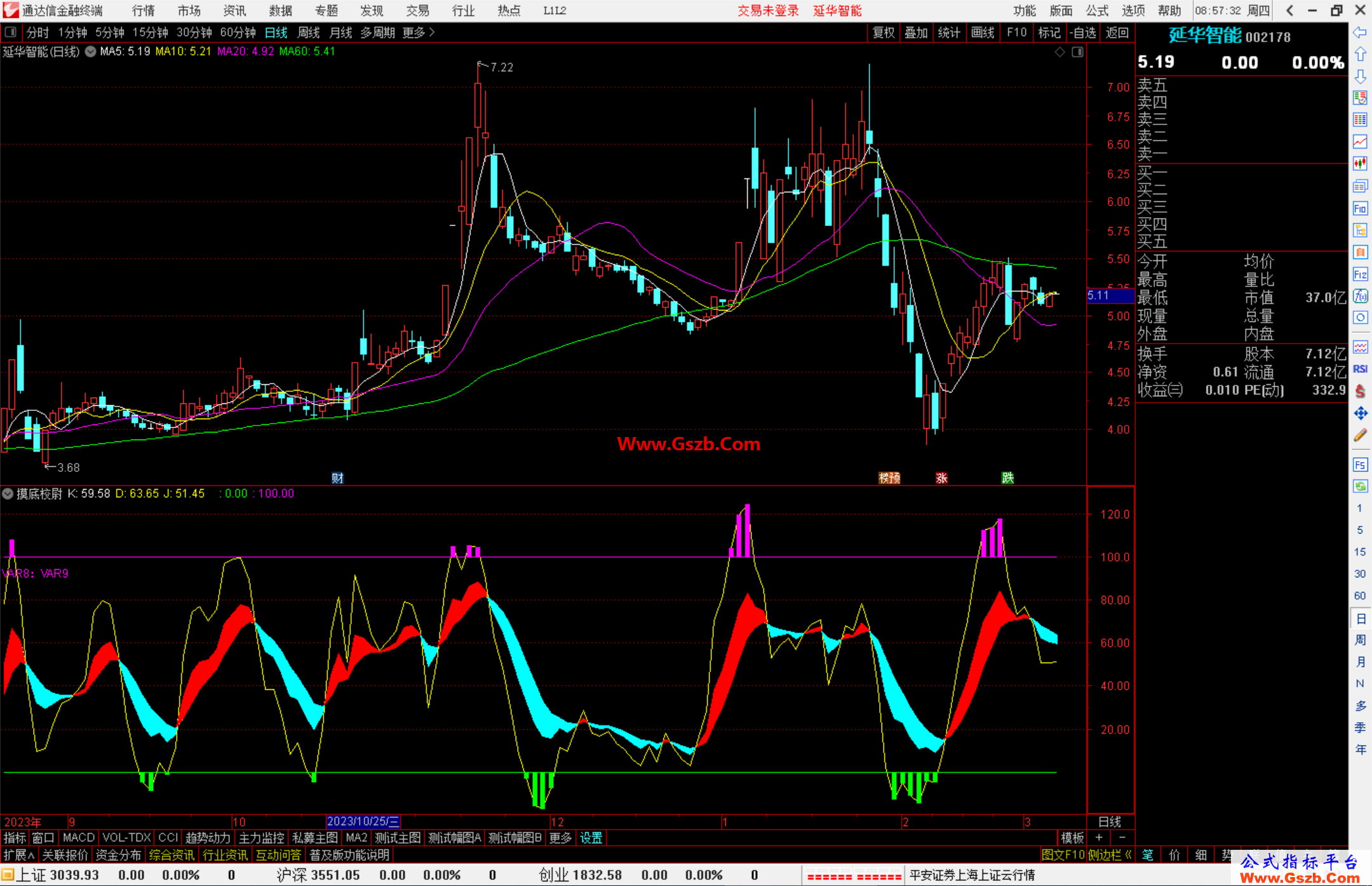This screenshot has width=1372, height=886.
Task: Open the 日线 period selector at chart bottom
Action: [x=1110, y=822]
